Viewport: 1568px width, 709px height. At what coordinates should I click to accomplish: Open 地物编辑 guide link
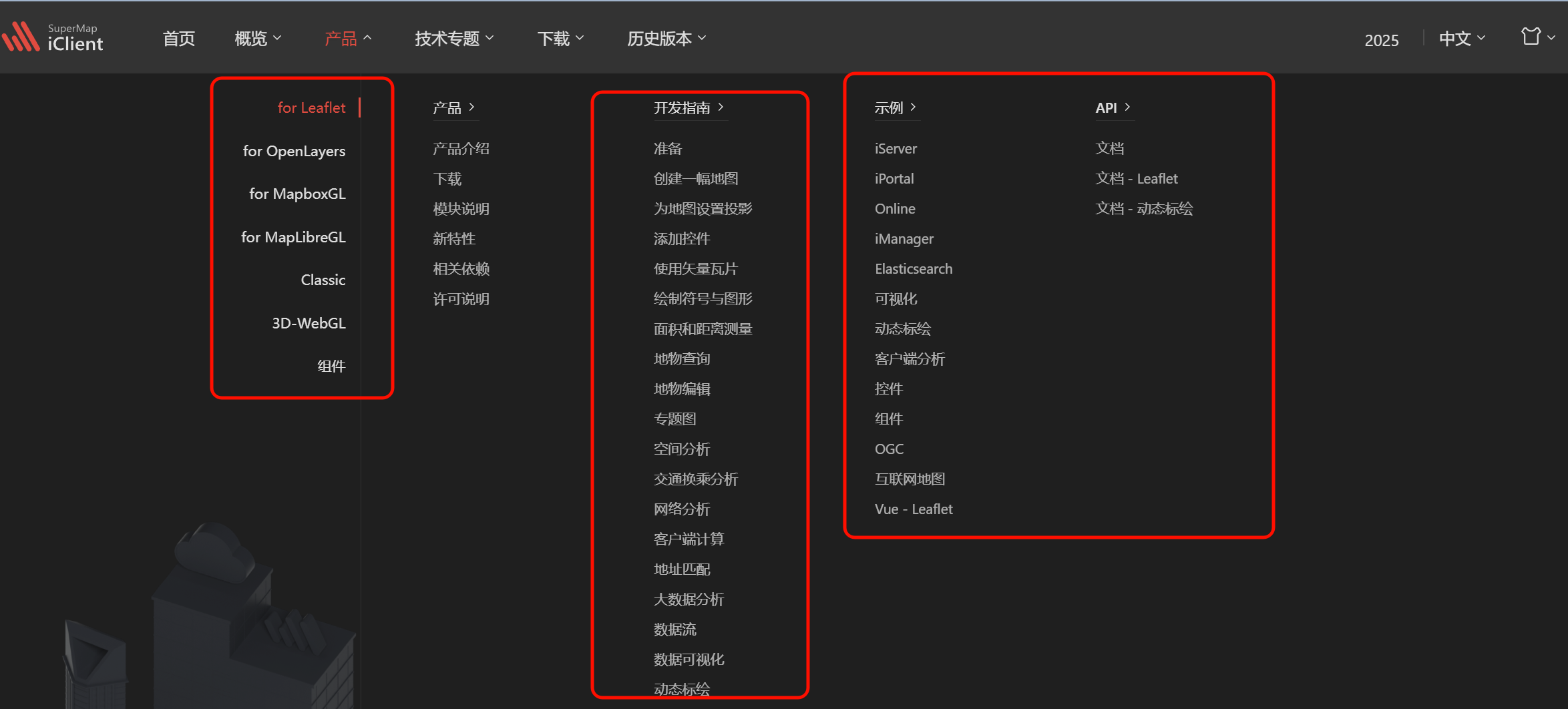[681, 389]
